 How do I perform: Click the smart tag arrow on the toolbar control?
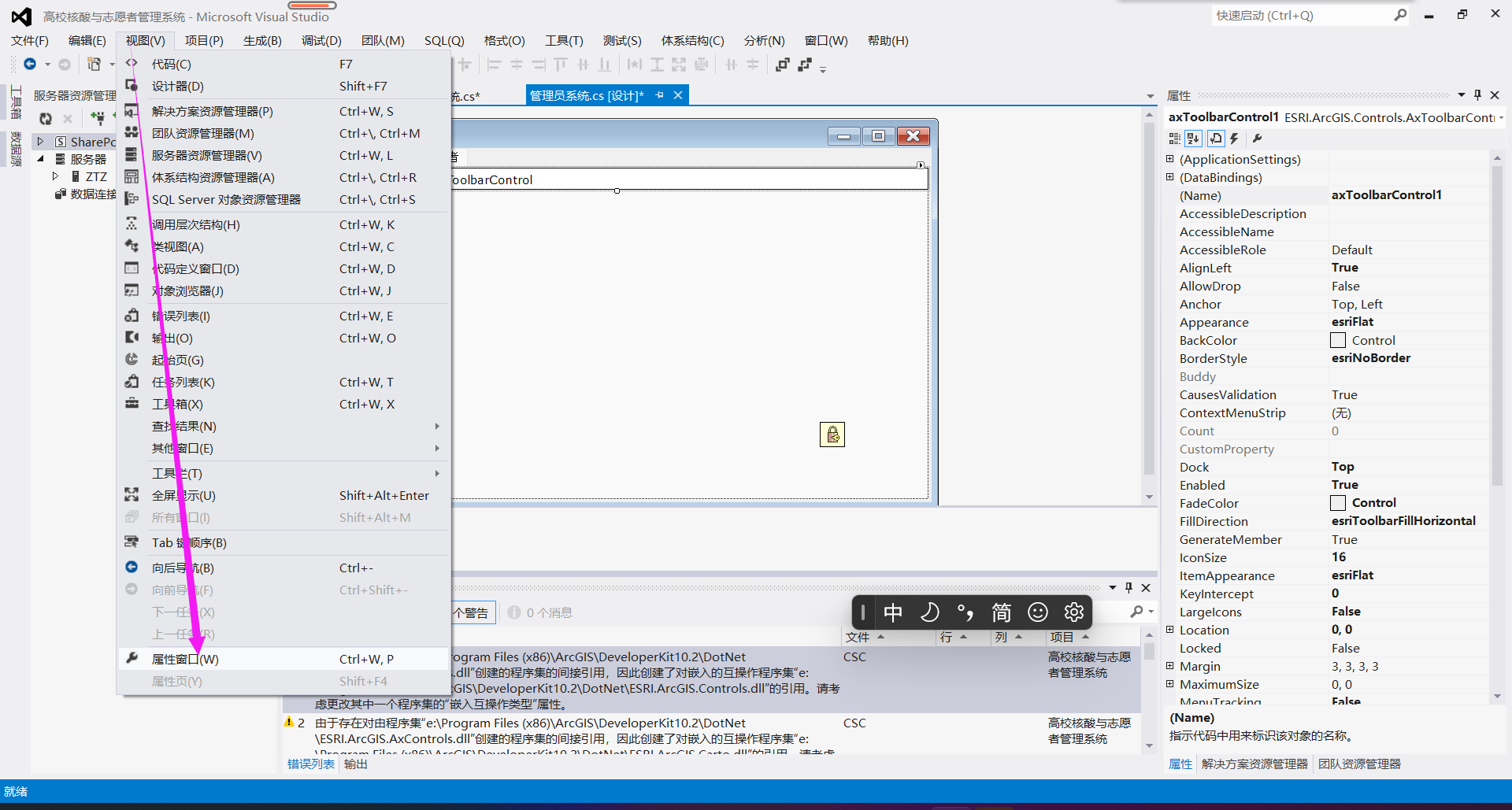click(x=921, y=165)
